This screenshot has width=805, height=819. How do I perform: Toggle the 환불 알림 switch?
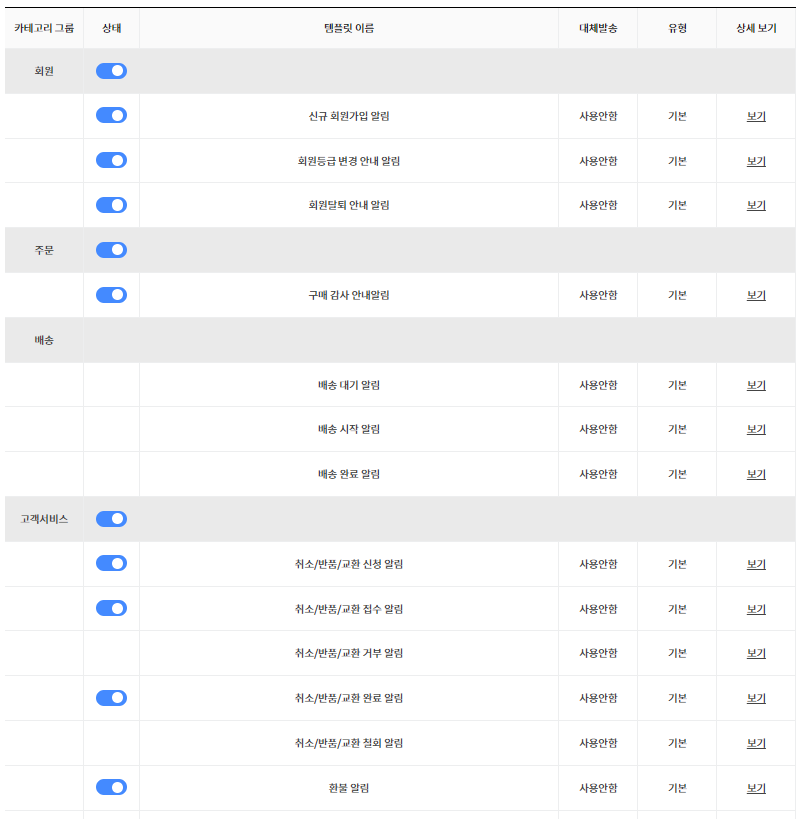coord(111,788)
